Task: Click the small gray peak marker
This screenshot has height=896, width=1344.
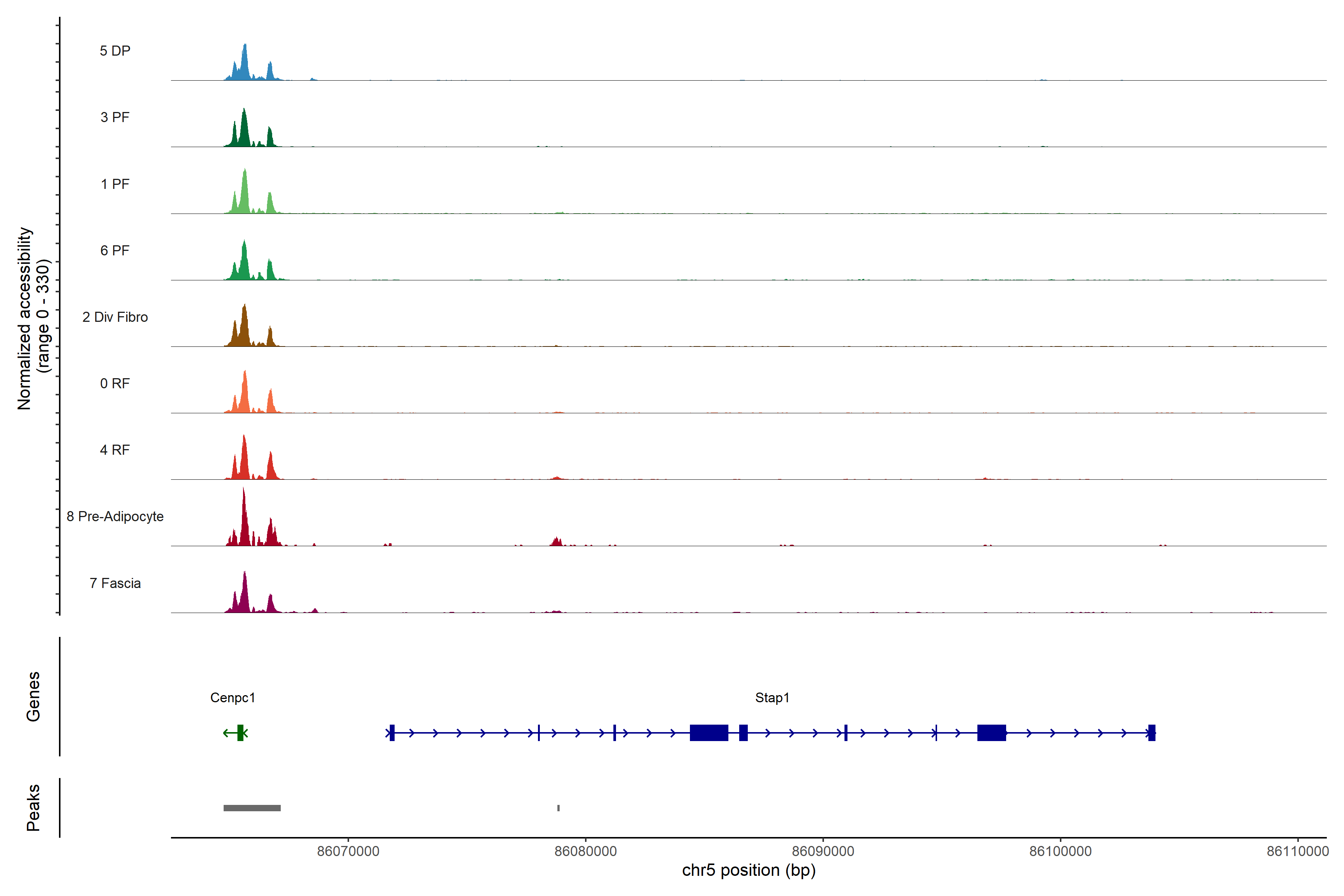Action: [558, 808]
